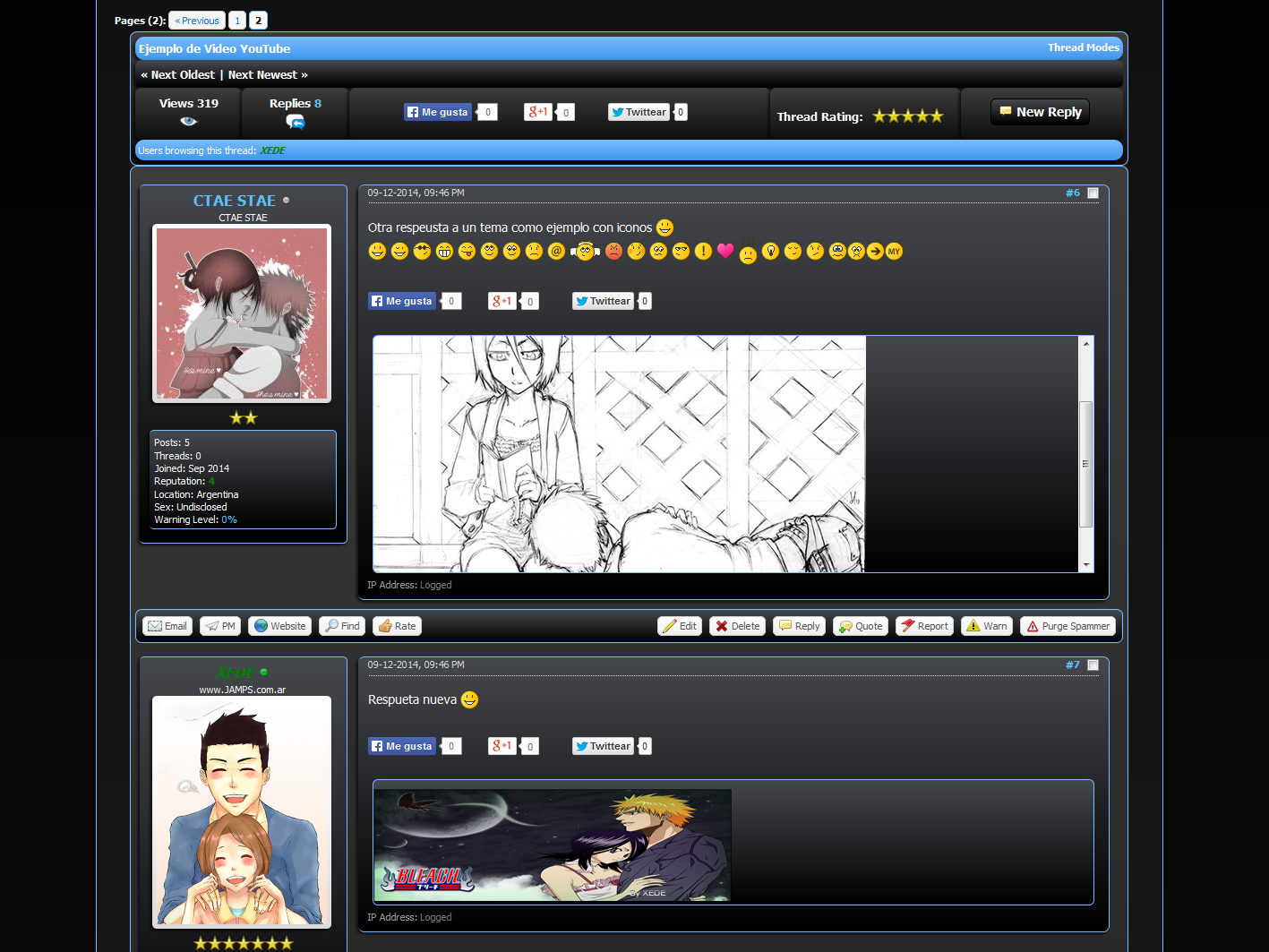Go to the Previous page
Viewport: 1269px width, 952px height.
pos(197,21)
